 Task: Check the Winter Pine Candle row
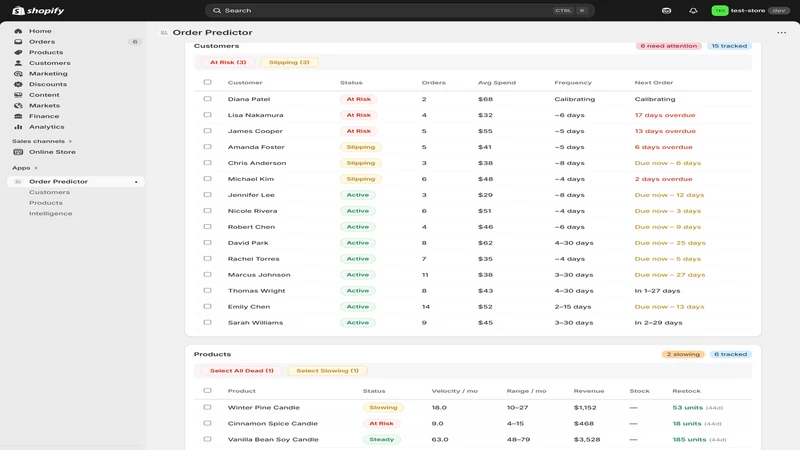click(x=207, y=407)
